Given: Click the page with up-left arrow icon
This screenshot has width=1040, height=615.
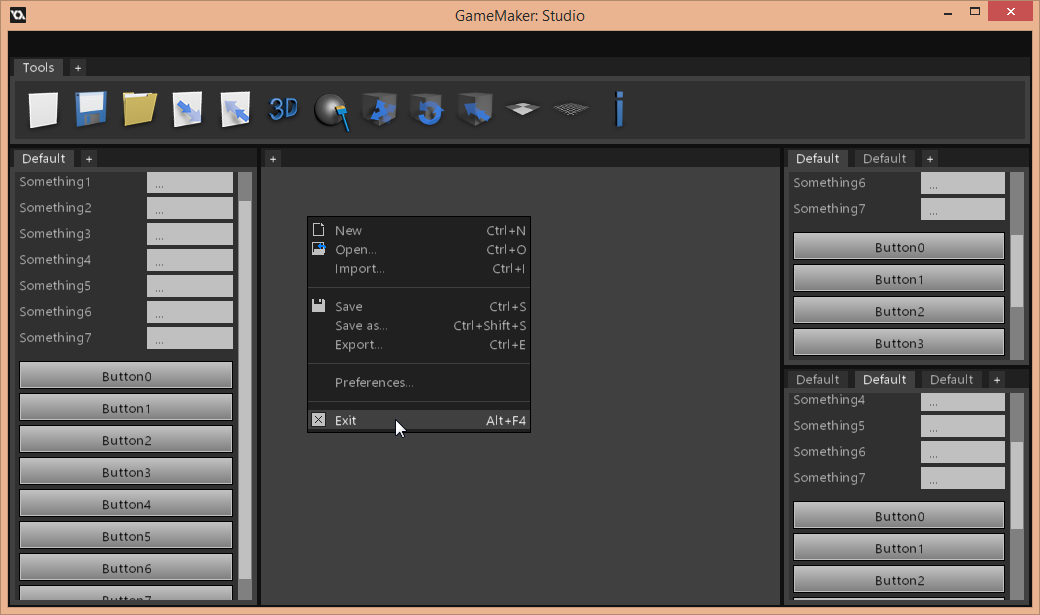Looking at the screenshot, I should (235, 109).
